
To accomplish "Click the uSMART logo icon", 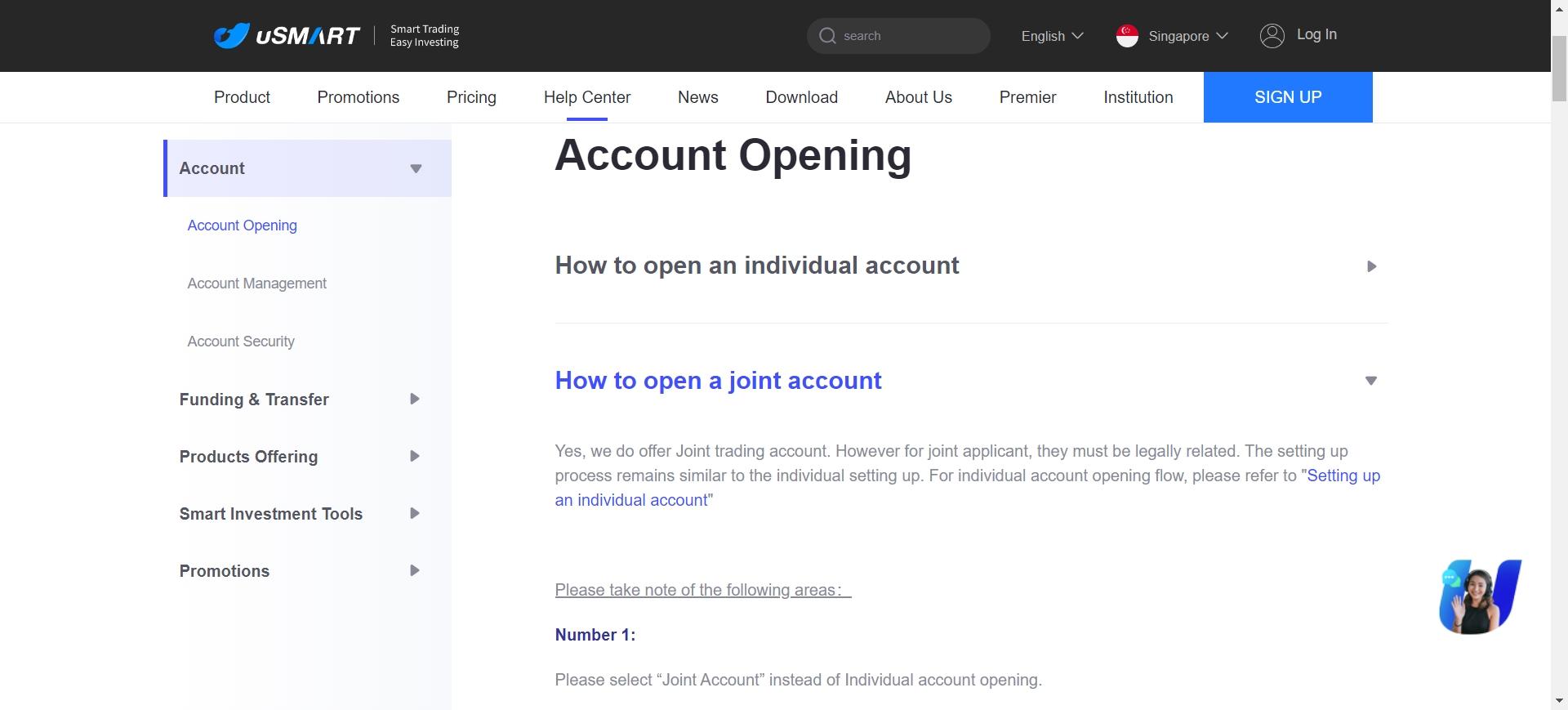I will (x=231, y=36).
